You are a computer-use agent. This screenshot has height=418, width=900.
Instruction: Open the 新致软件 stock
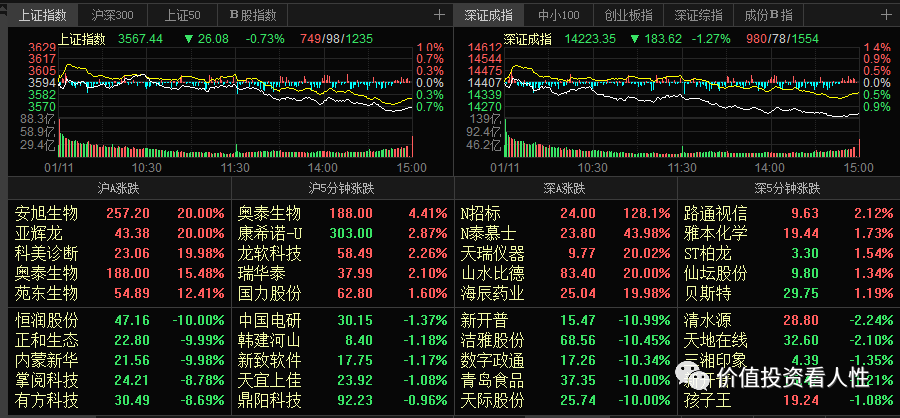point(343,360)
